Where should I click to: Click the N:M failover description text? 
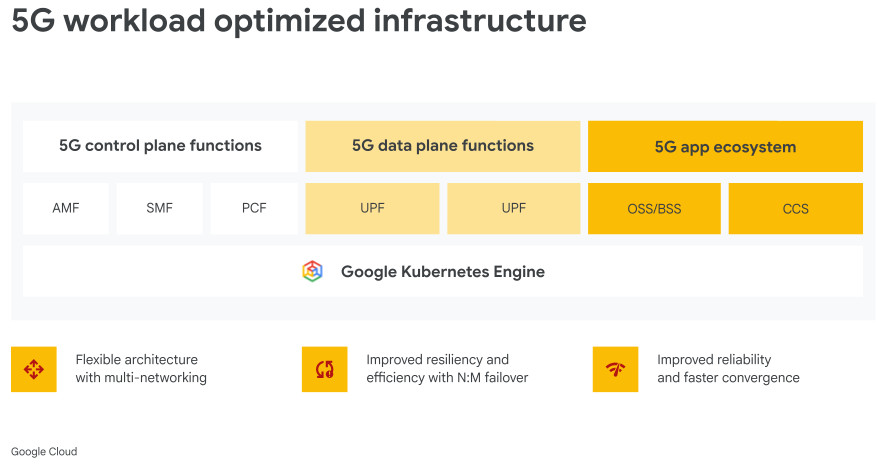click(447, 369)
